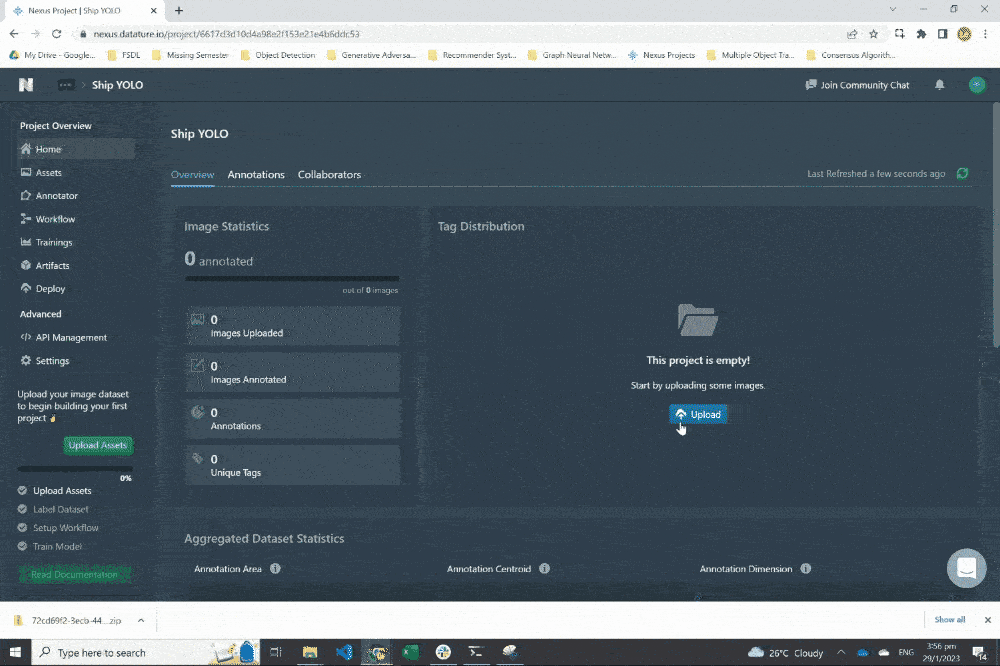The height and width of the screenshot is (666, 1000).
Task: Open the breadcrumb ellipsis menu
Action: 66,85
